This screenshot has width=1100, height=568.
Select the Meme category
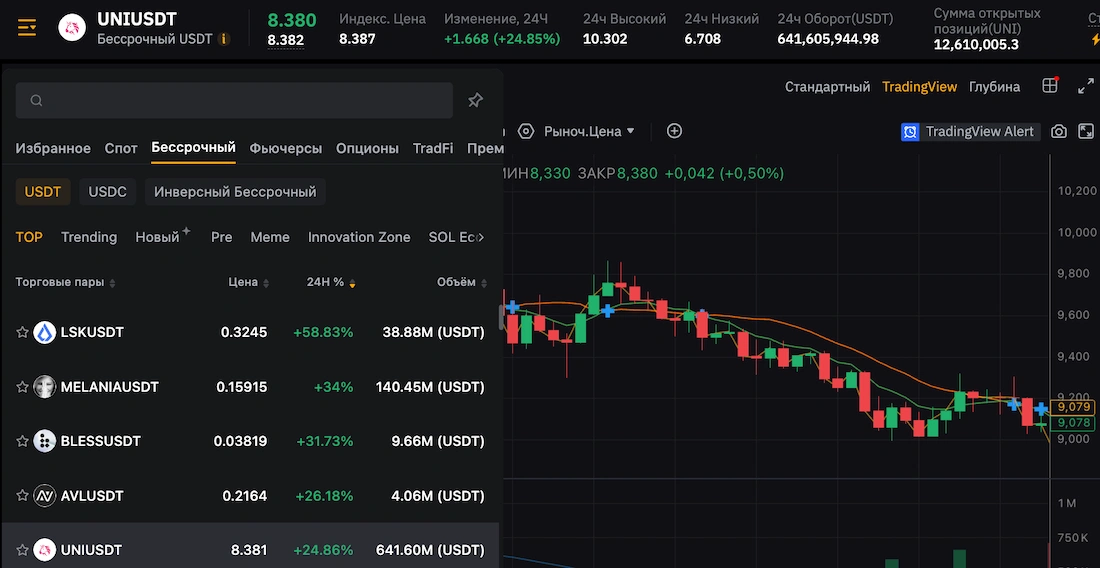coord(270,238)
